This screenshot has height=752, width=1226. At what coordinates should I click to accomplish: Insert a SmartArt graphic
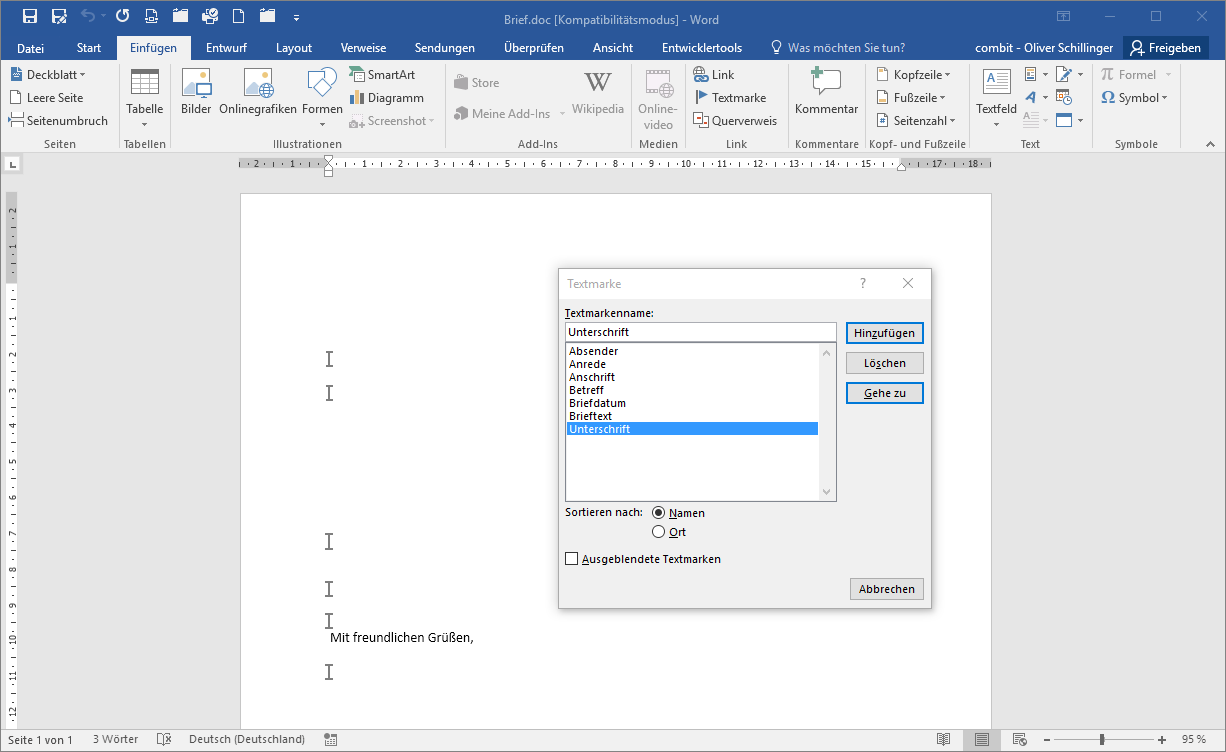click(x=381, y=75)
